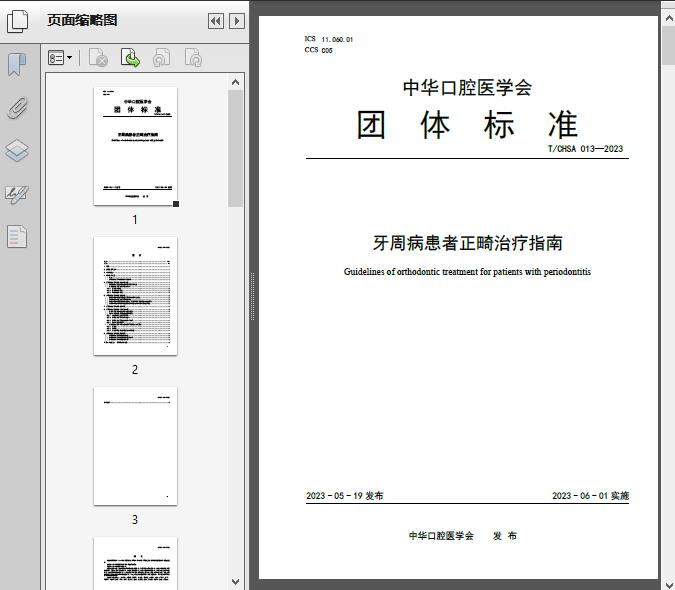Image resolution: width=675 pixels, height=590 pixels.
Task: Click the right-arrow expand panel button
Action: click(x=237, y=21)
